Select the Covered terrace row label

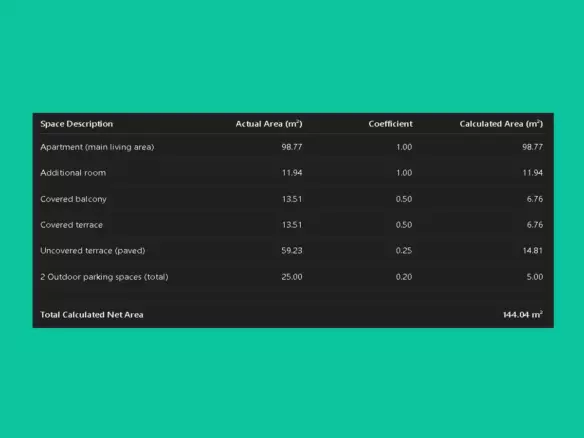72,225
